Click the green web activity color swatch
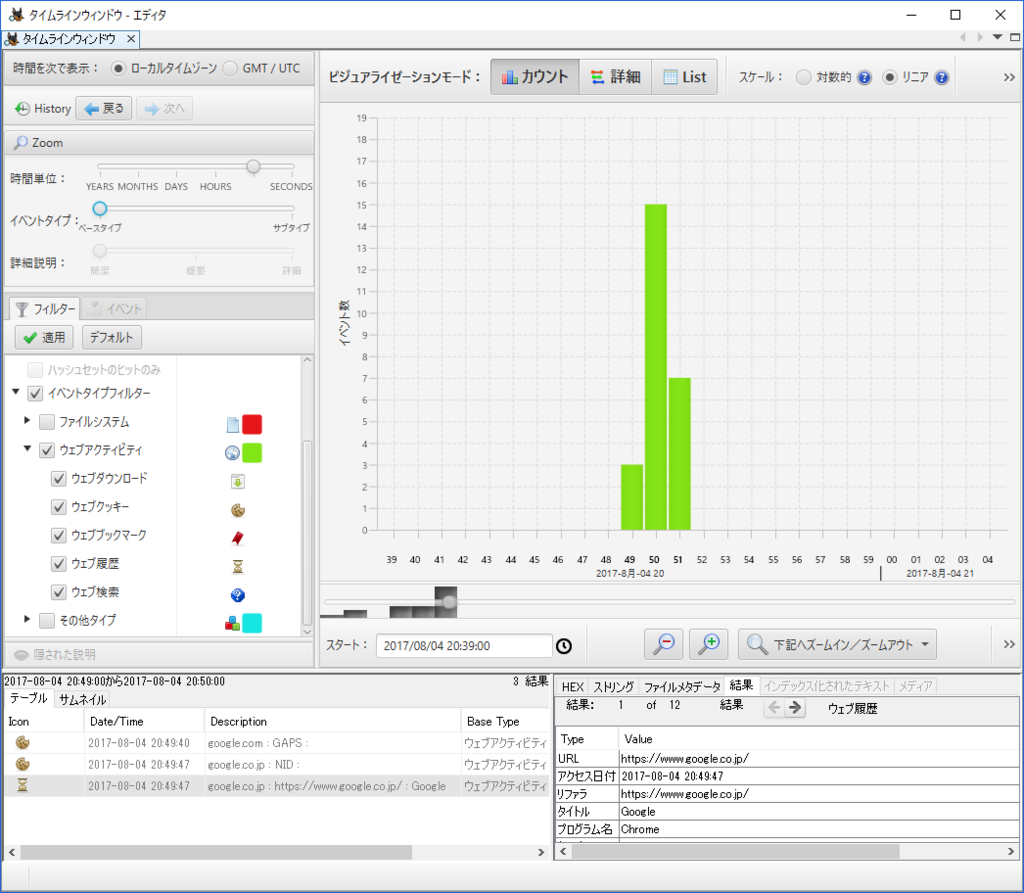This screenshot has width=1024, height=893. tap(252, 453)
